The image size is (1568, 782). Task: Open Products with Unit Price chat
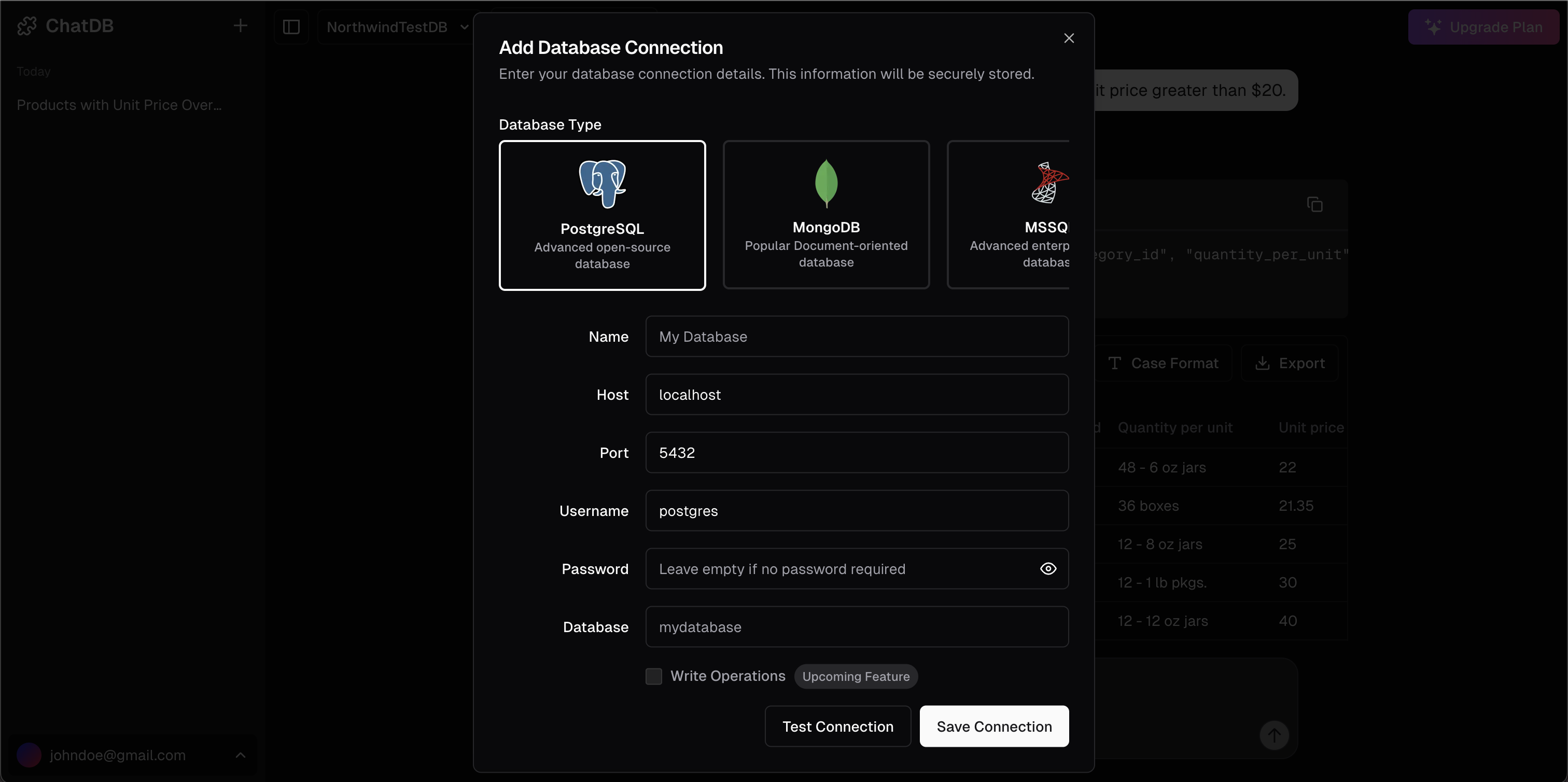click(x=119, y=105)
